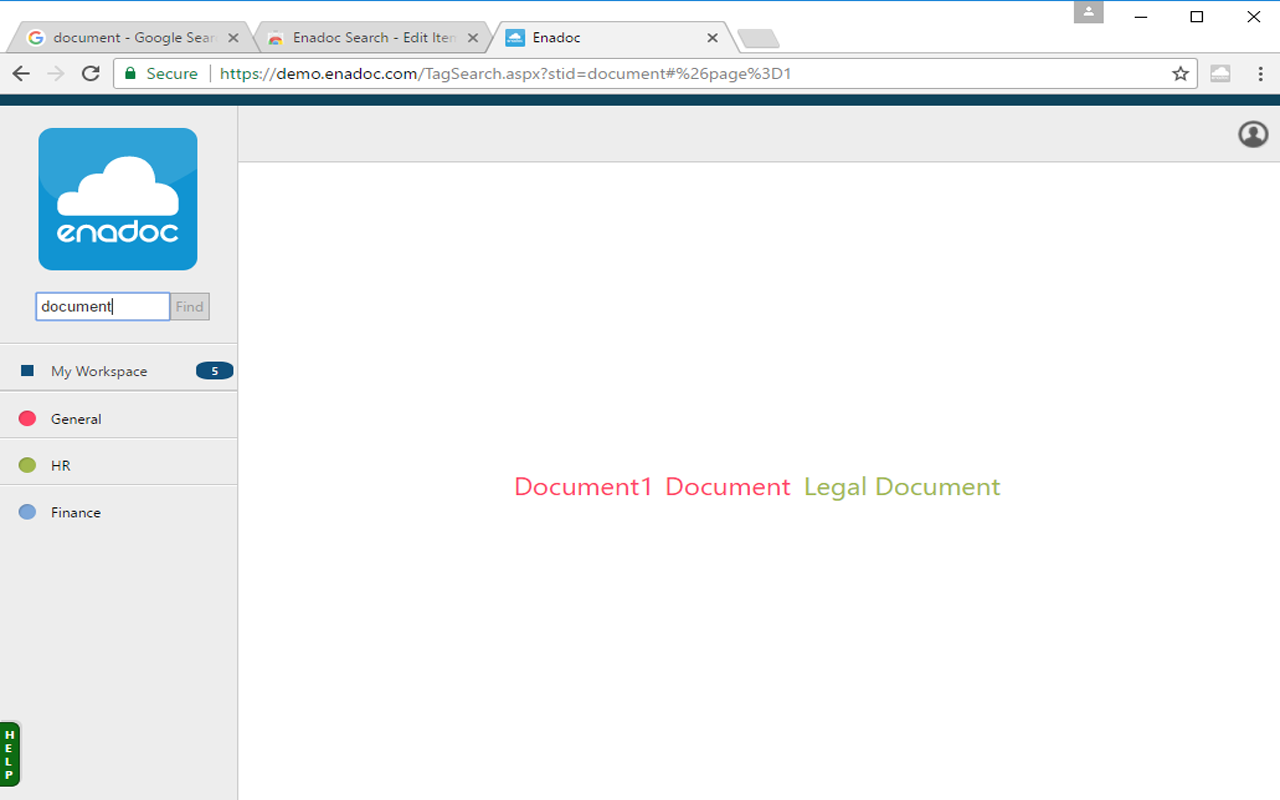The image size is (1280, 800).
Task: Select the My Workspace square icon
Action: click(x=27, y=371)
